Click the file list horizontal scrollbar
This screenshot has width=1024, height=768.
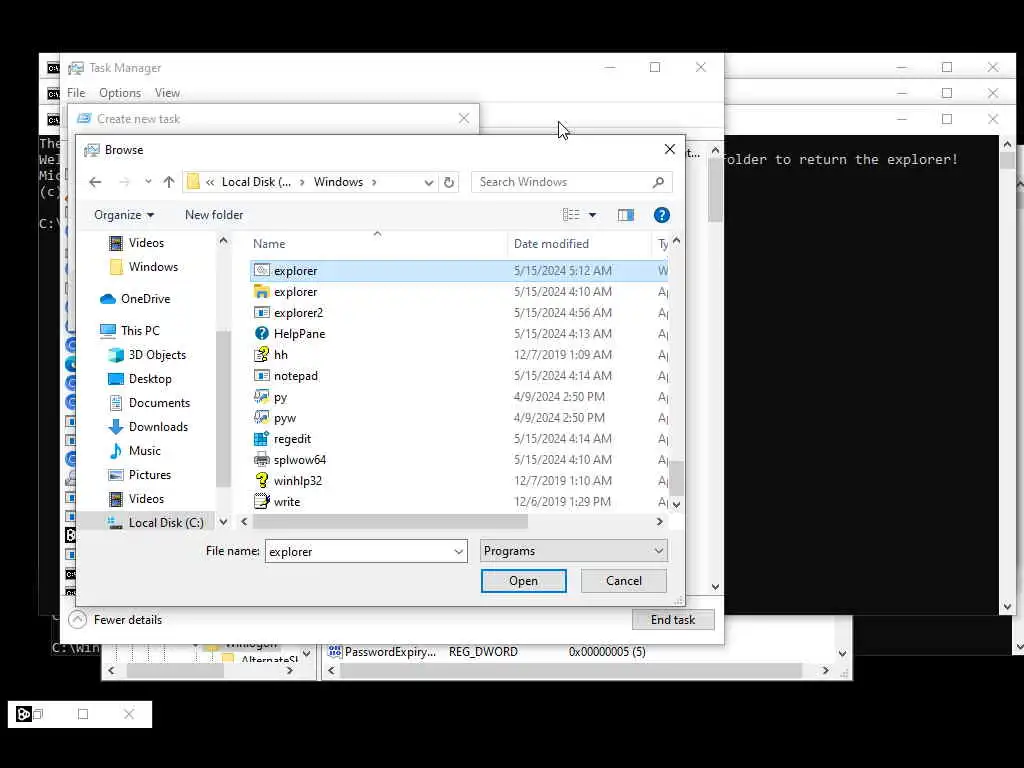pyautogui.click(x=390, y=522)
